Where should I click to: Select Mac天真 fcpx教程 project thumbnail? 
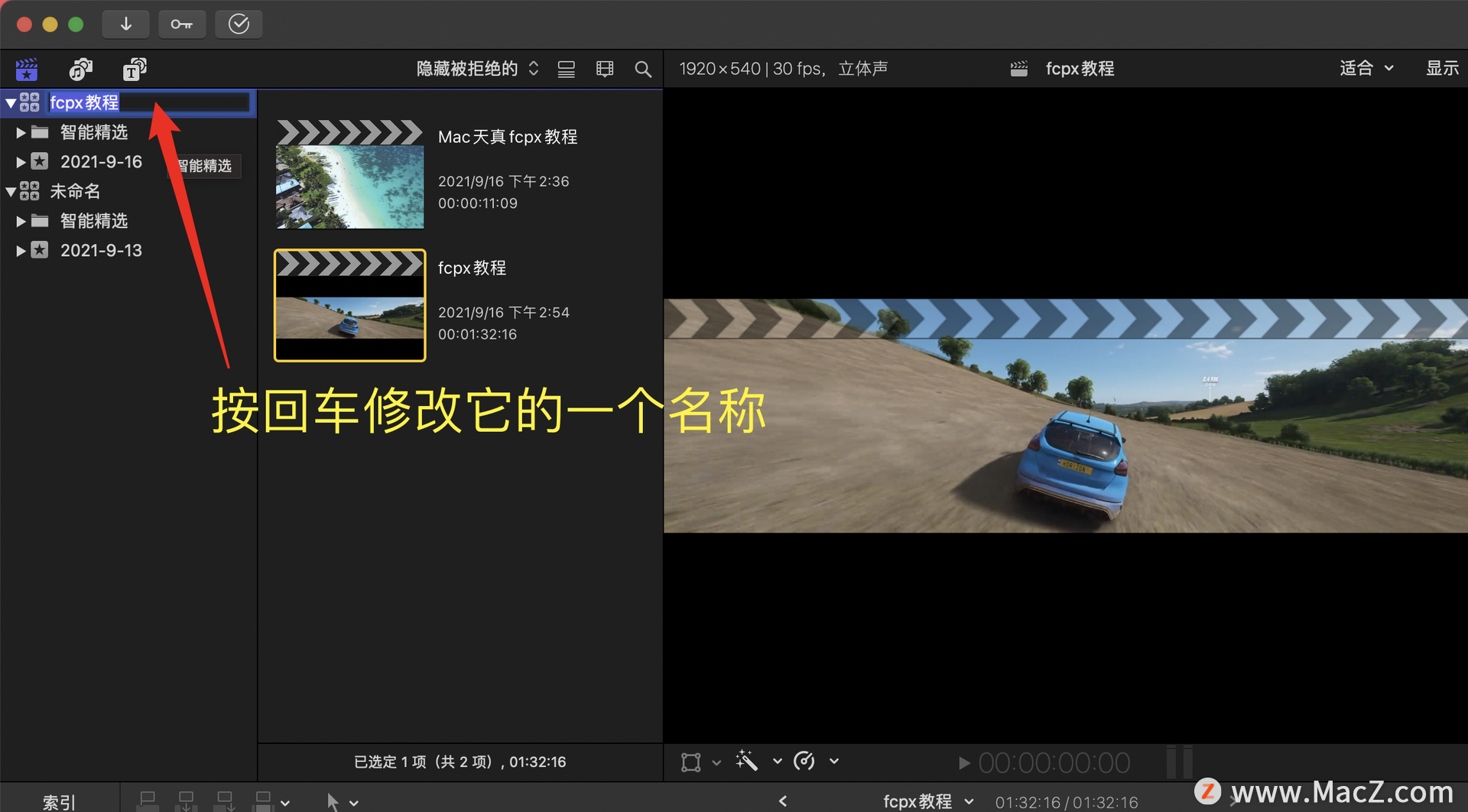coord(349,174)
